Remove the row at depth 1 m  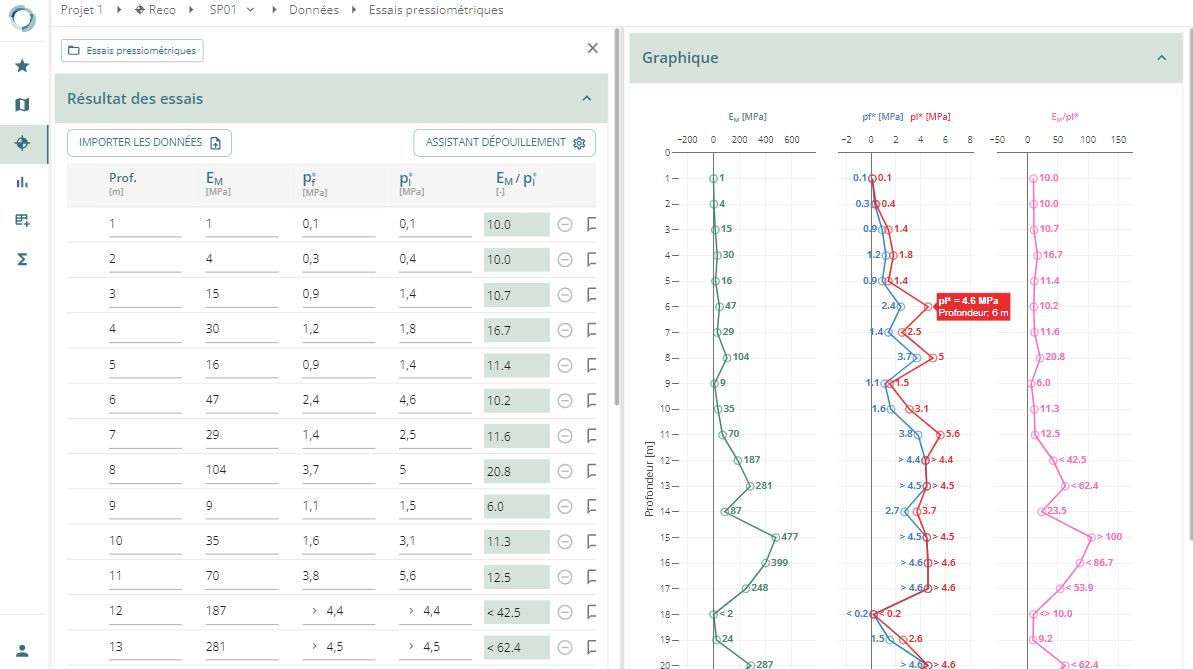[x=565, y=225]
